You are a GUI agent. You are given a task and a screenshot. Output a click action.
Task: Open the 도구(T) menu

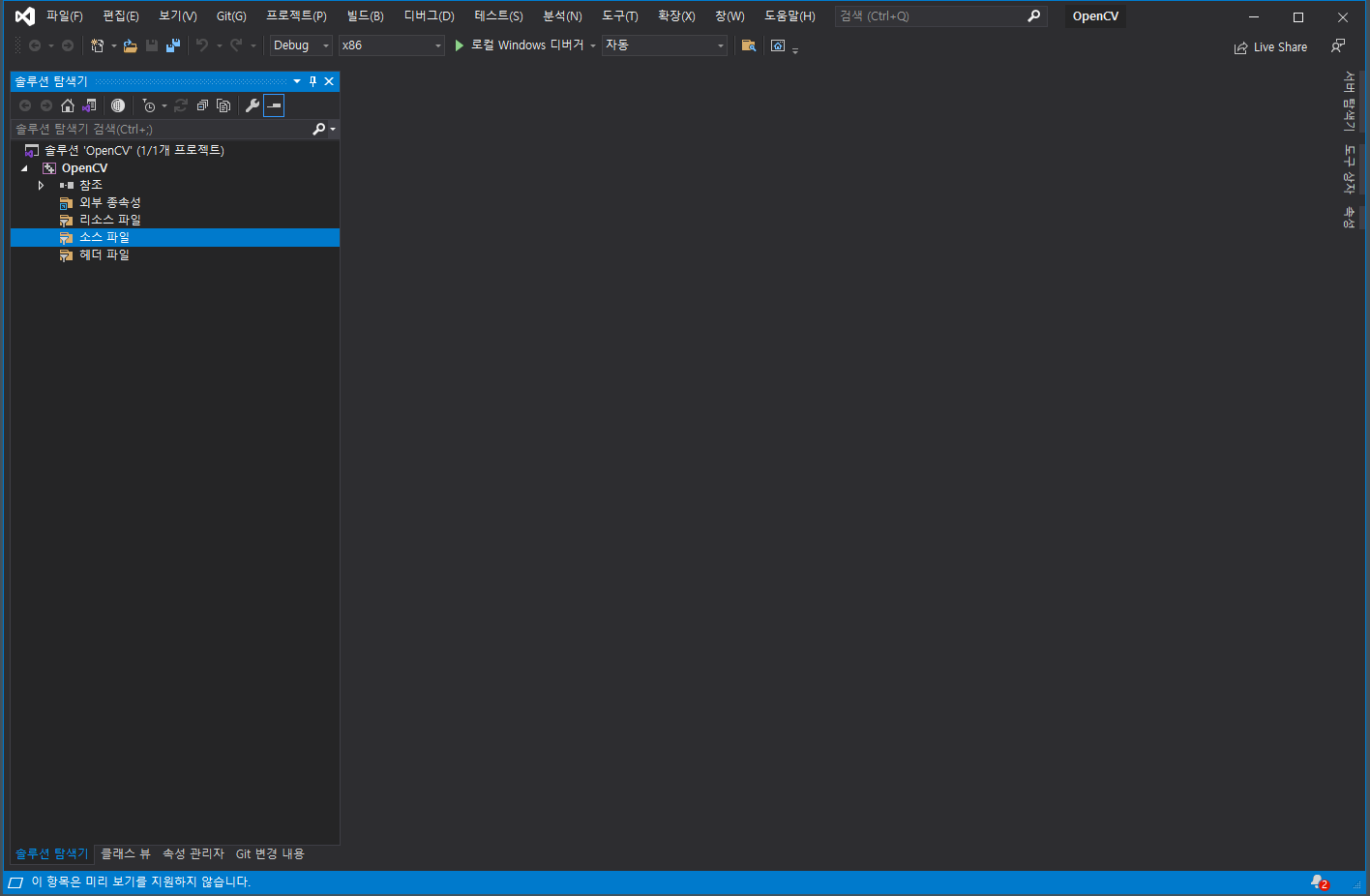[x=620, y=16]
